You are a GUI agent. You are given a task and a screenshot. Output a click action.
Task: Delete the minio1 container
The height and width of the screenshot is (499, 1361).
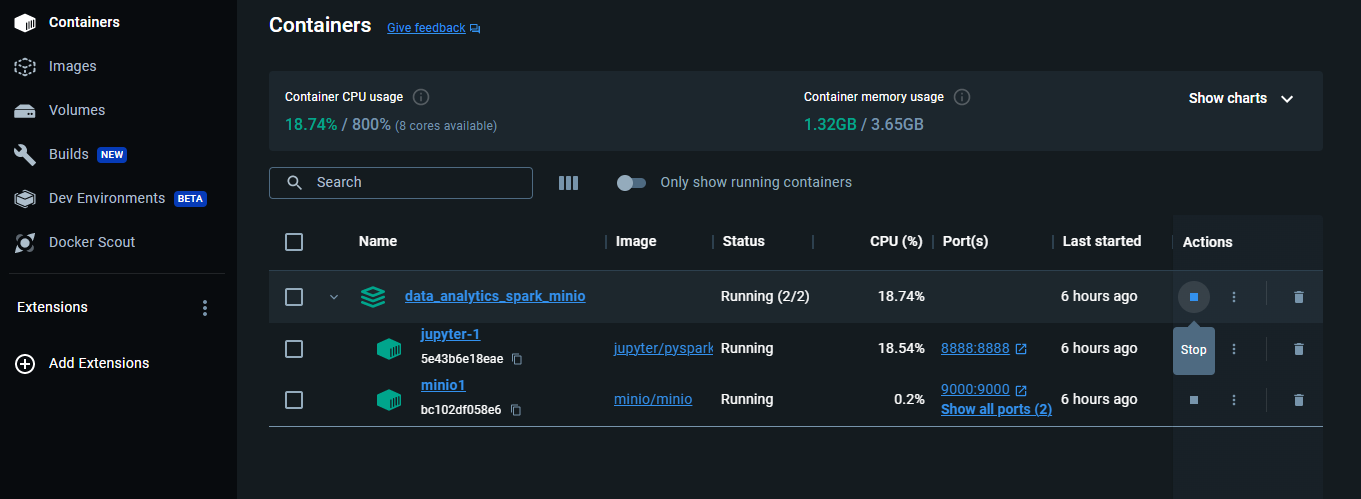coord(1298,400)
